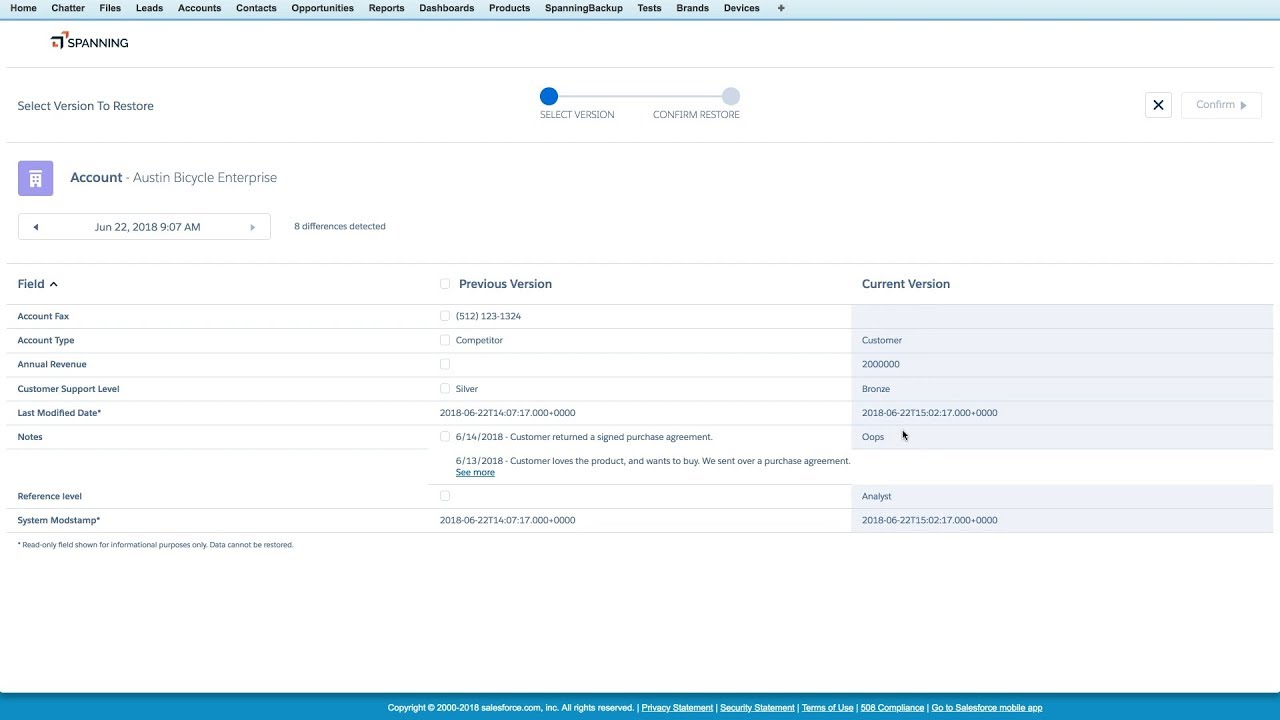Open the Terms of Use link

coord(827,708)
